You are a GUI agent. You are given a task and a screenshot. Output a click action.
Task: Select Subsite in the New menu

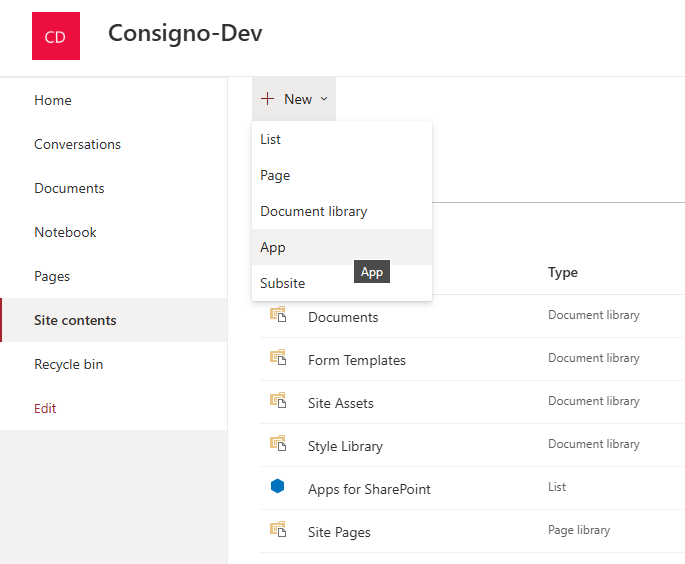point(342,283)
